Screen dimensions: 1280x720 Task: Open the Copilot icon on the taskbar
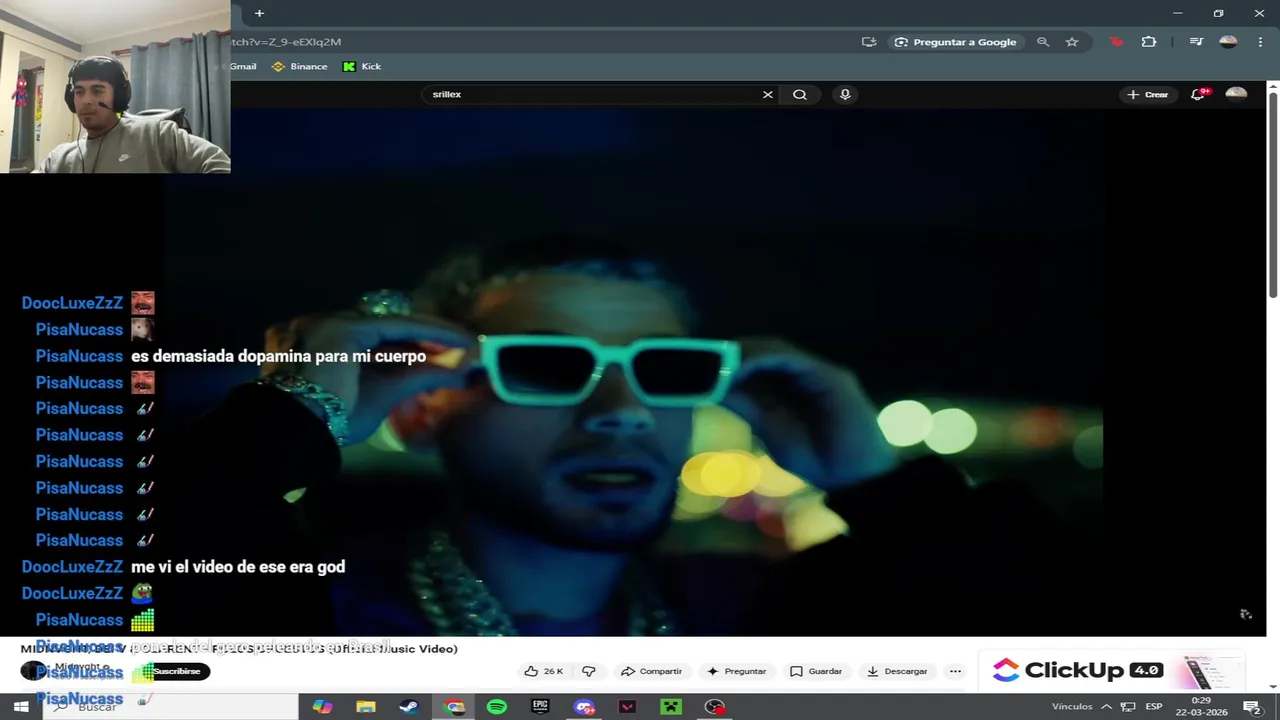[x=322, y=706]
